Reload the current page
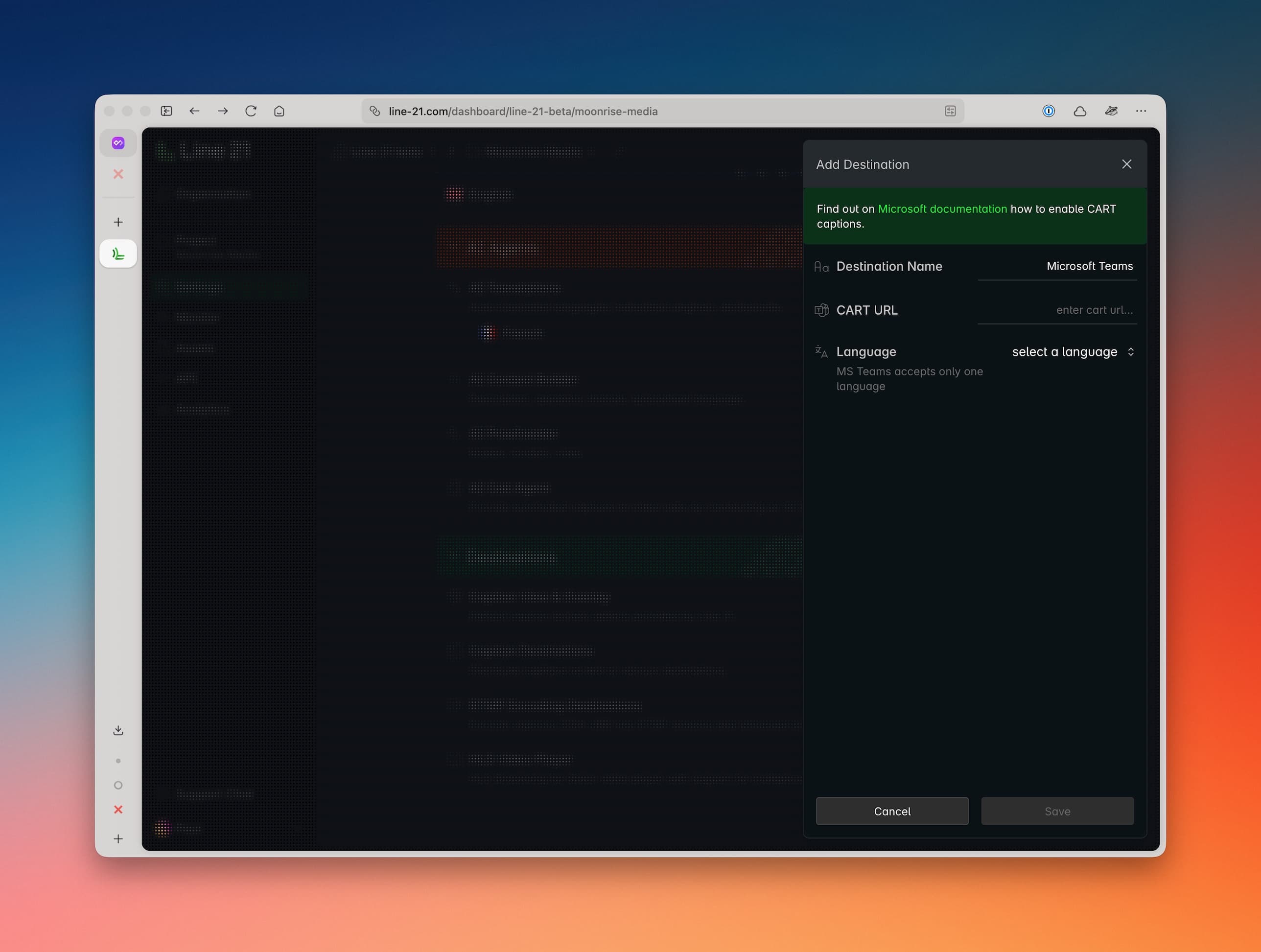The width and height of the screenshot is (1261, 952). tap(251, 111)
